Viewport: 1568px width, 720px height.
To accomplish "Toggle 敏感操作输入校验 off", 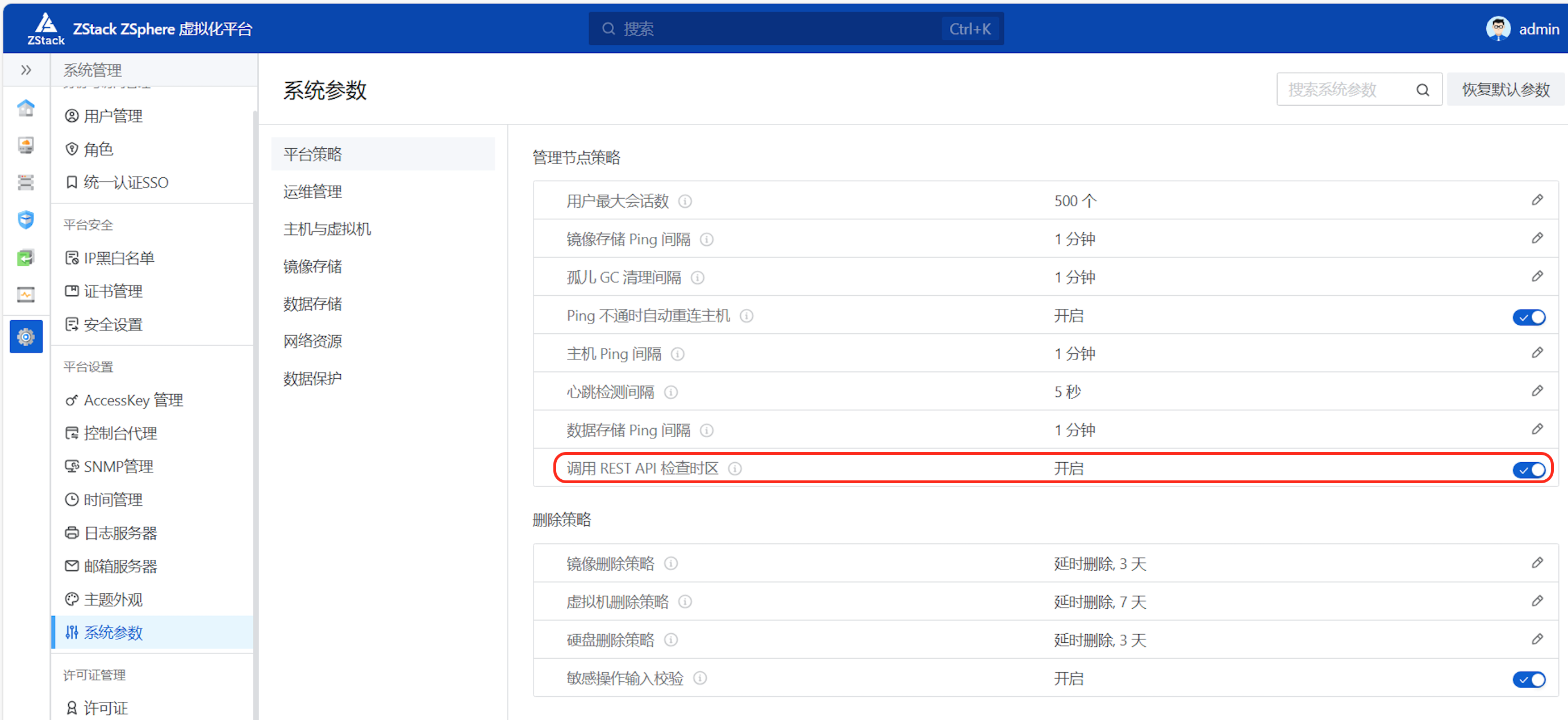I will [x=1528, y=679].
